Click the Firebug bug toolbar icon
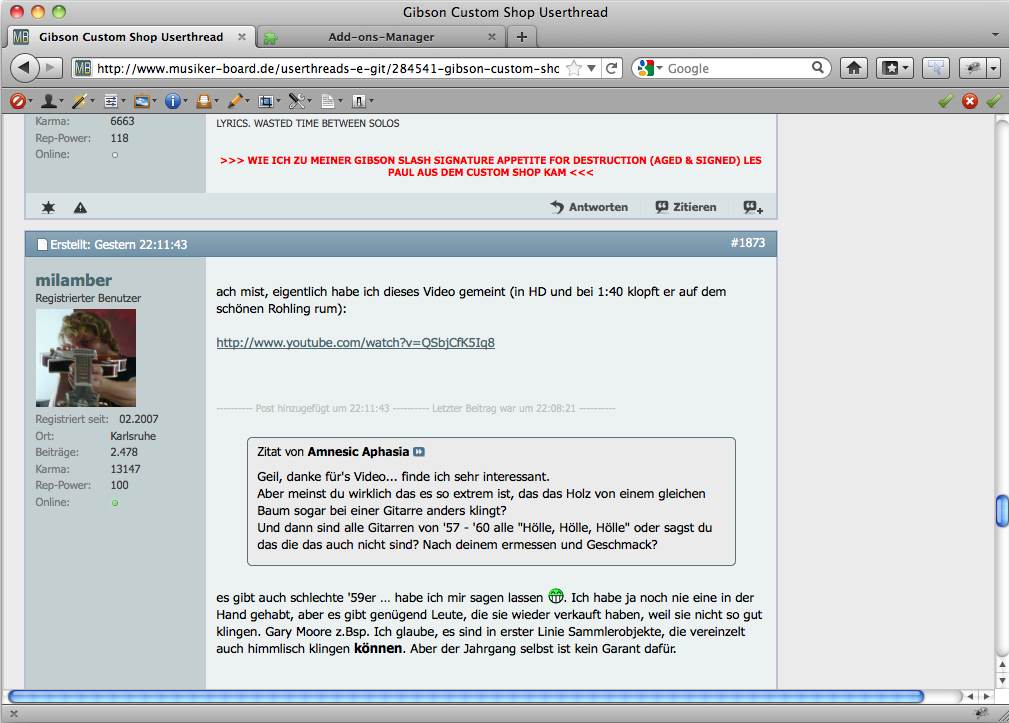The image size is (1009, 723). 972,68
